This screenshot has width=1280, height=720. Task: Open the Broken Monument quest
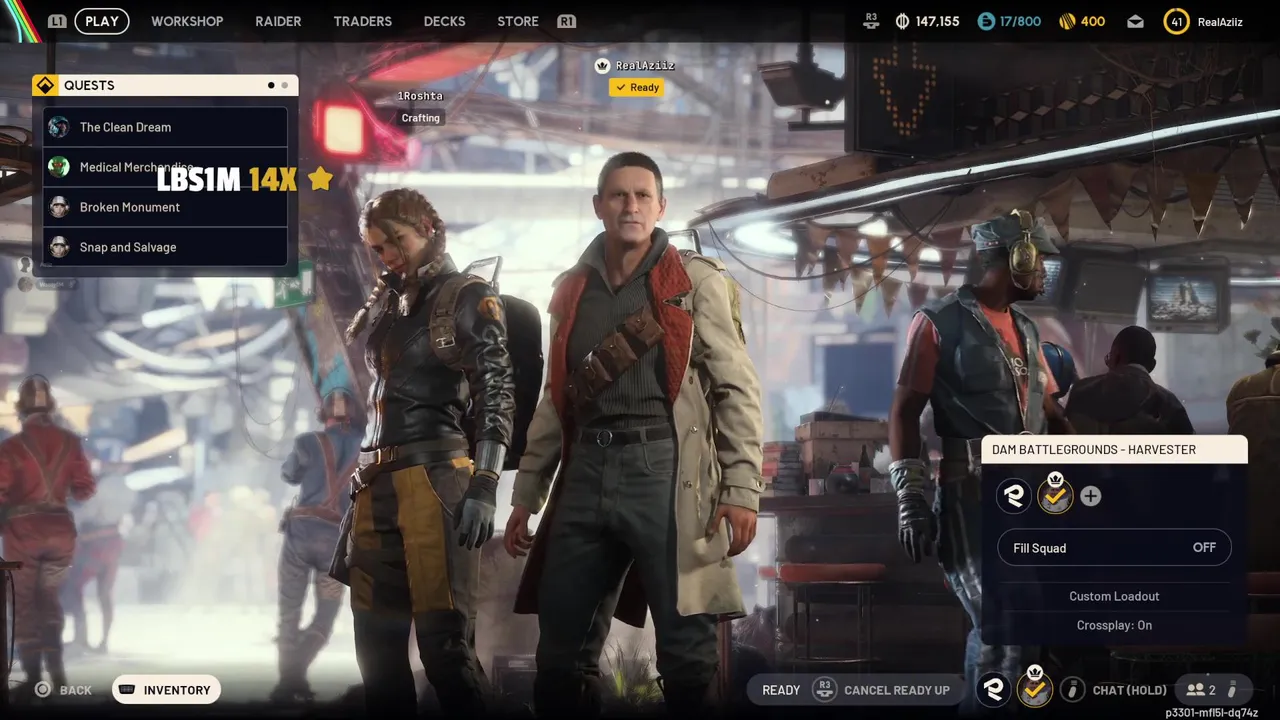point(166,207)
